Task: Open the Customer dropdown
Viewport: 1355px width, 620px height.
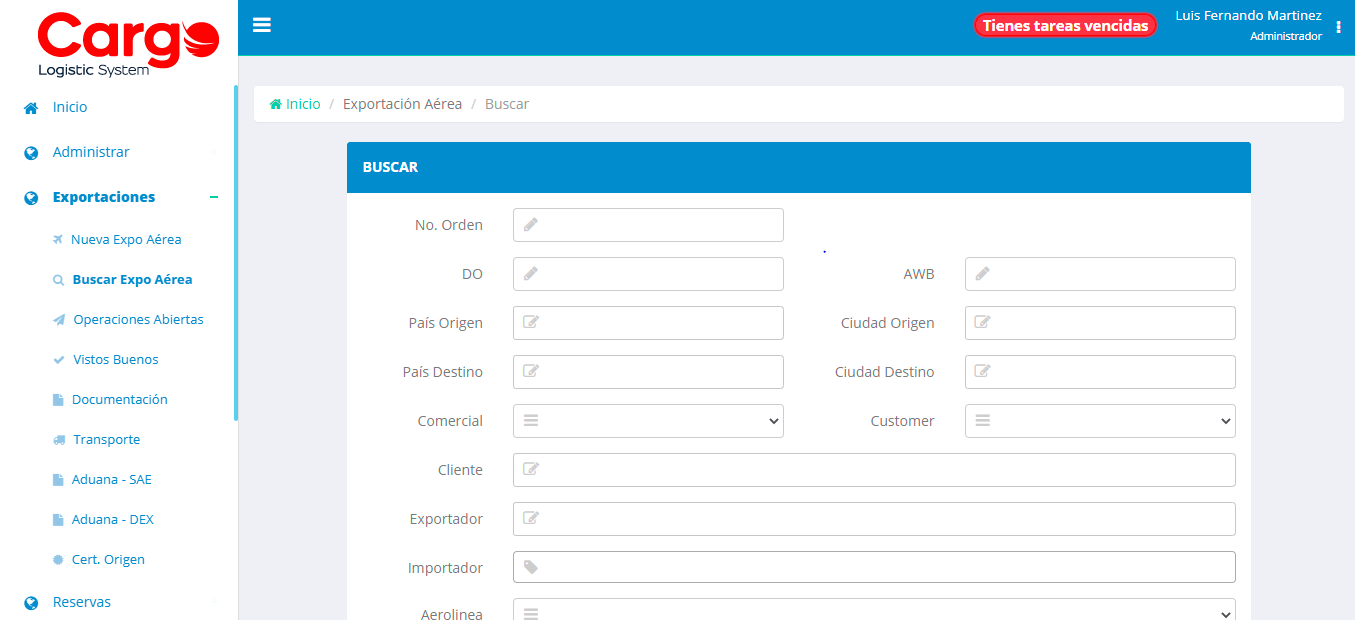Action: pos(1099,421)
